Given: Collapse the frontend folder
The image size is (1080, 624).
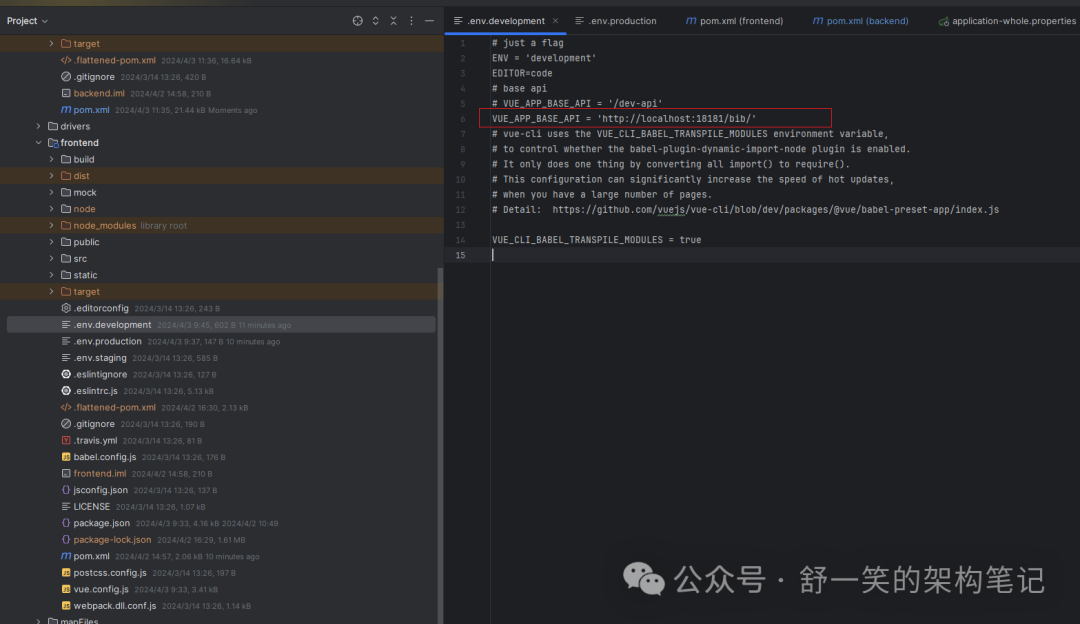Looking at the screenshot, I should point(38,143).
